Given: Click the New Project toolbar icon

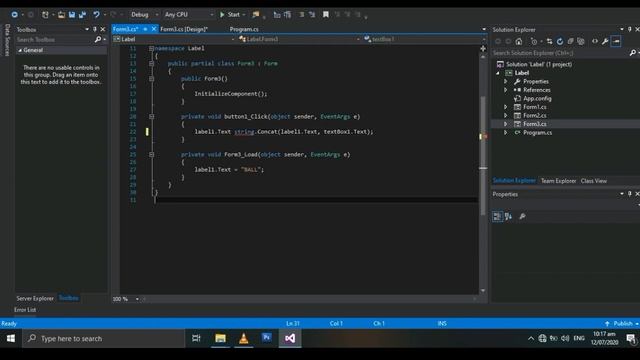Looking at the screenshot, I should (x=45, y=15).
